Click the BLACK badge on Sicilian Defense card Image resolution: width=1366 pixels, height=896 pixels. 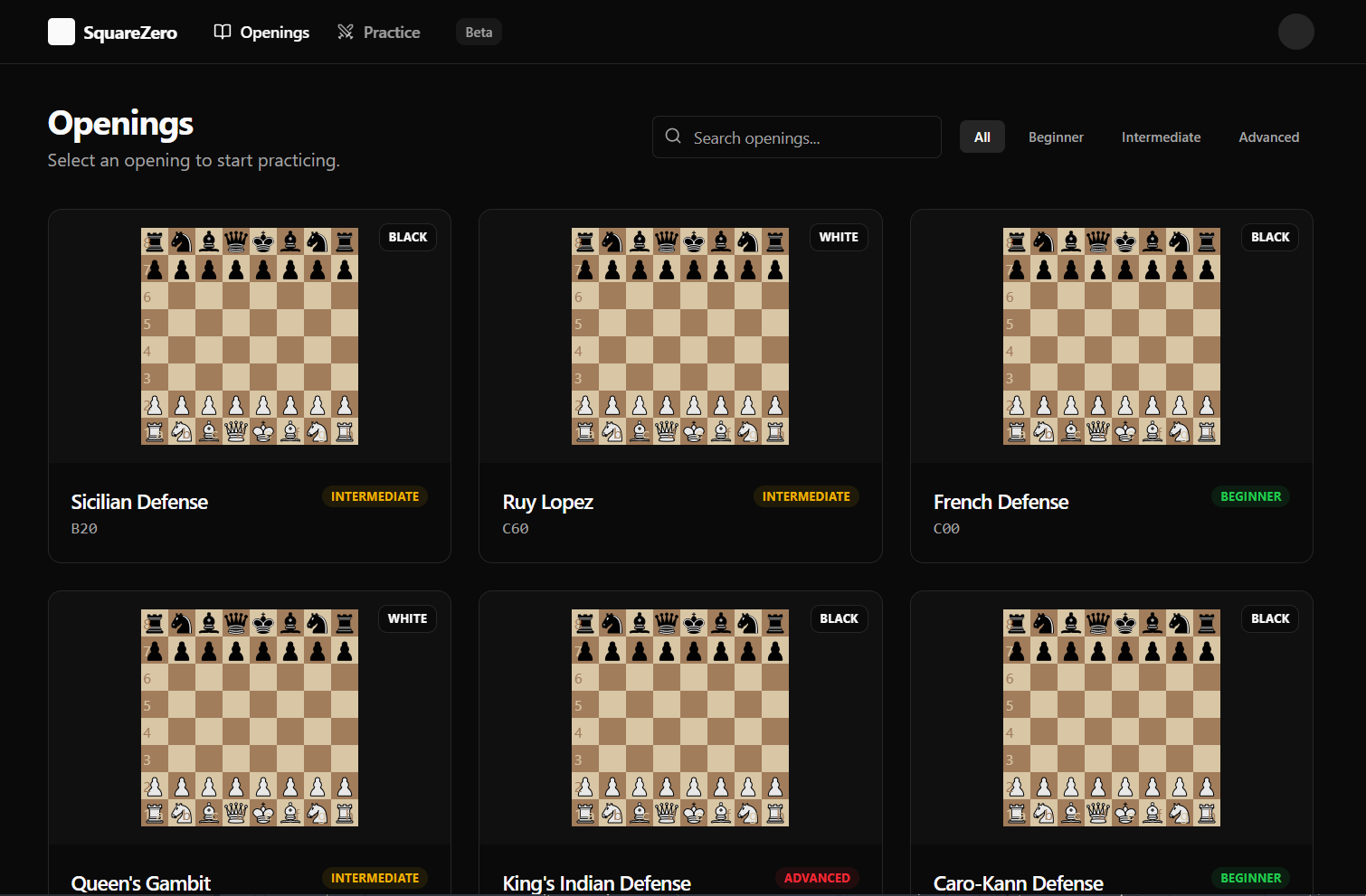pyautogui.click(x=408, y=237)
